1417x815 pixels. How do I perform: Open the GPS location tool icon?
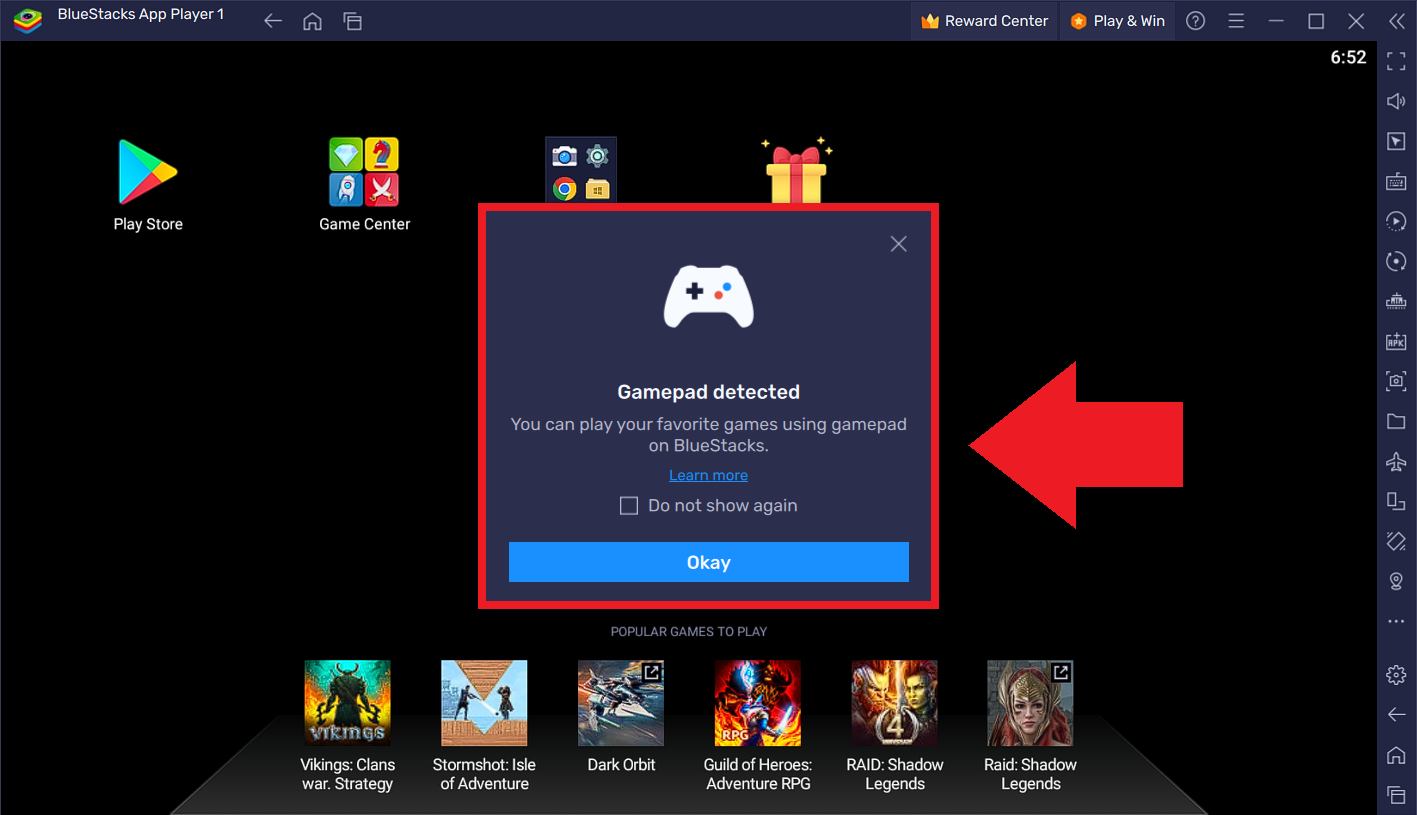point(1395,581)
